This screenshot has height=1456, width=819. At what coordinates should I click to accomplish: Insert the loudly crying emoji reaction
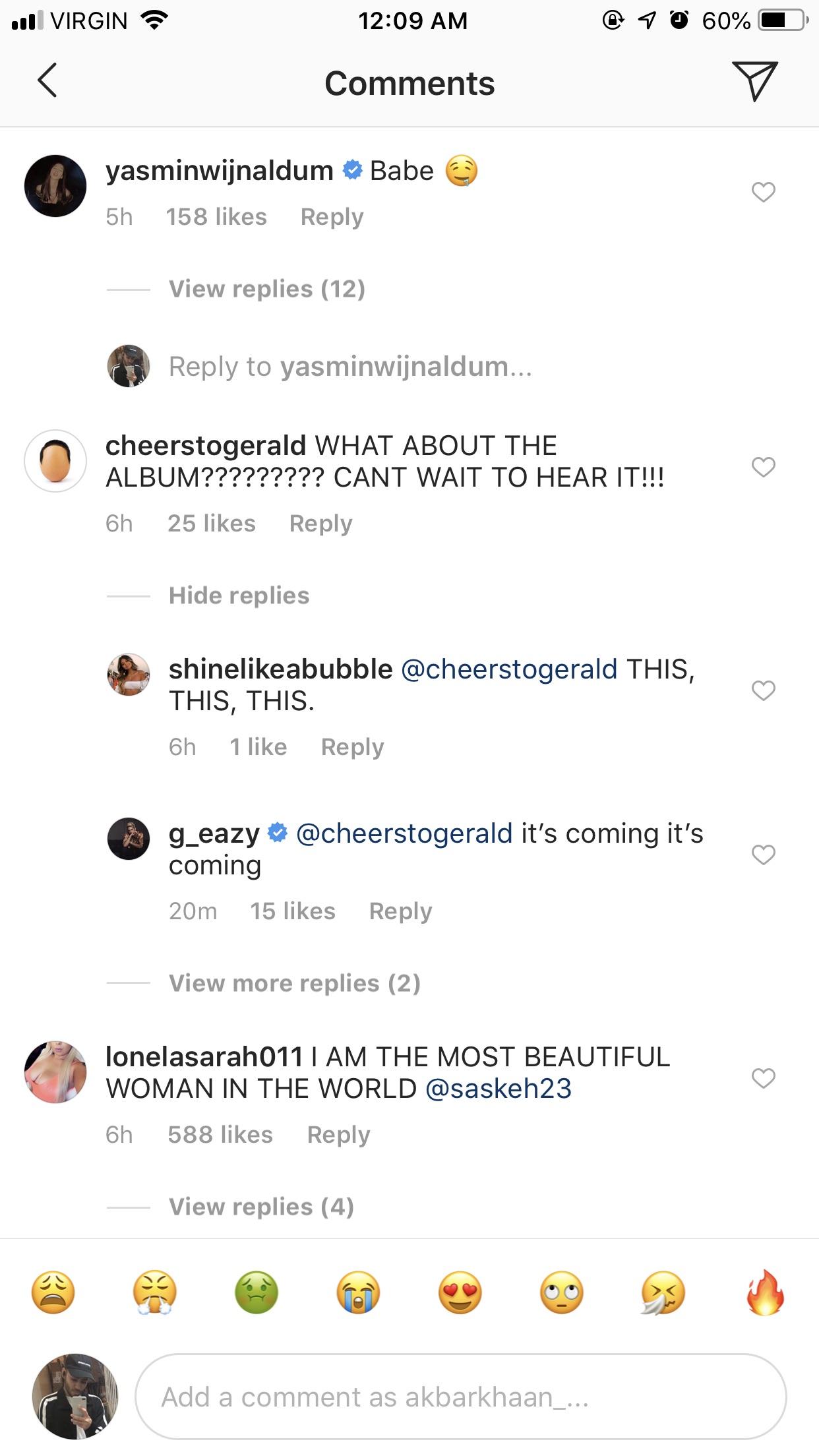358,1294
